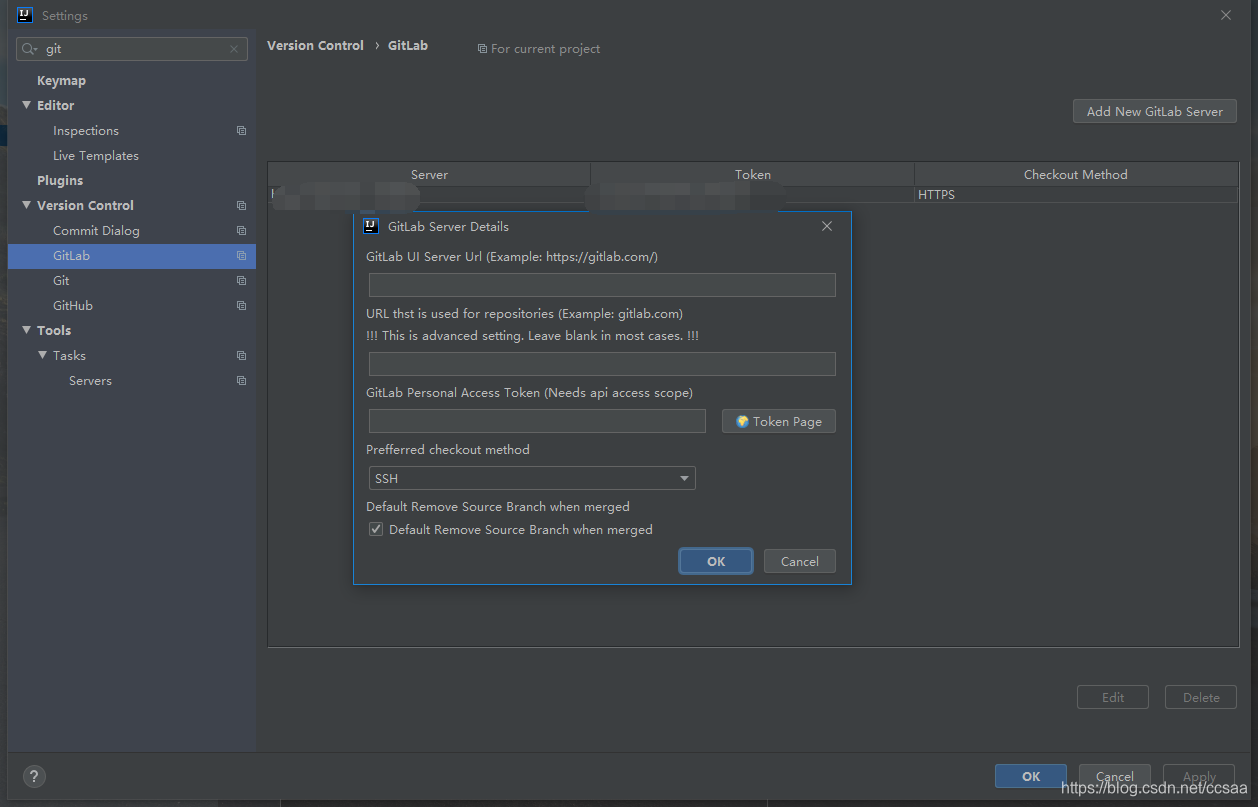1258x807 pixels.
Task: Open Inspections settings page
Action: click(86, 131)
